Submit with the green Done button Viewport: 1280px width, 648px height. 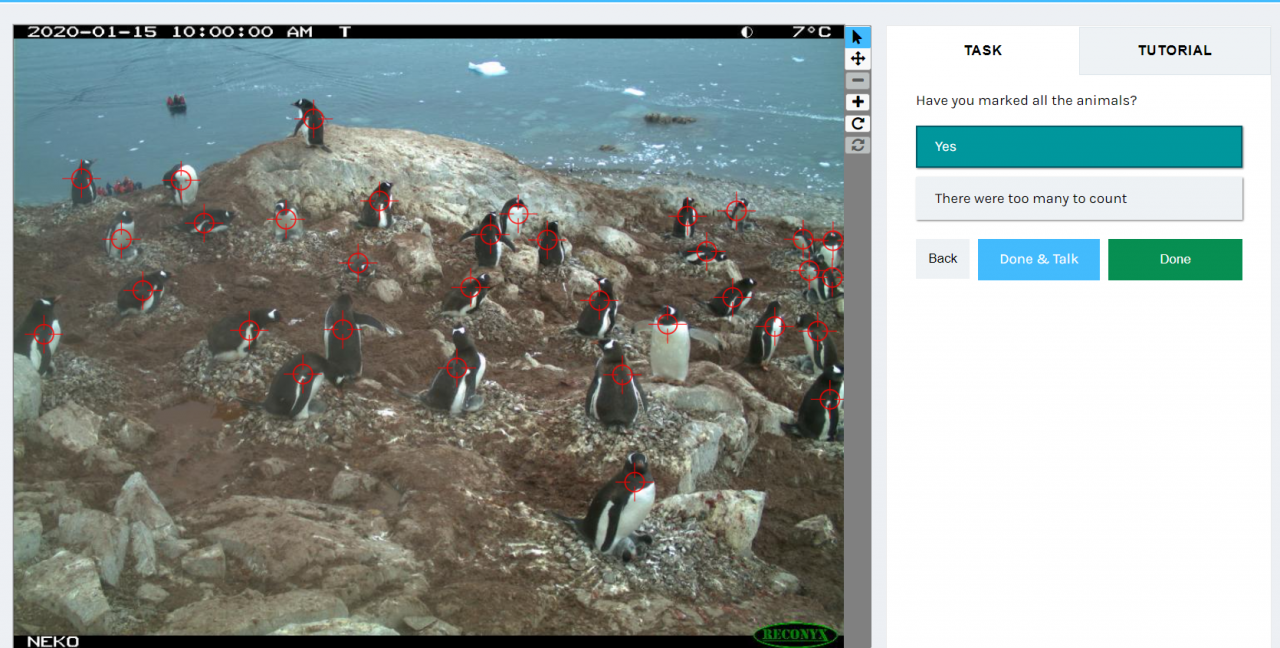(x=1175, y=259)
